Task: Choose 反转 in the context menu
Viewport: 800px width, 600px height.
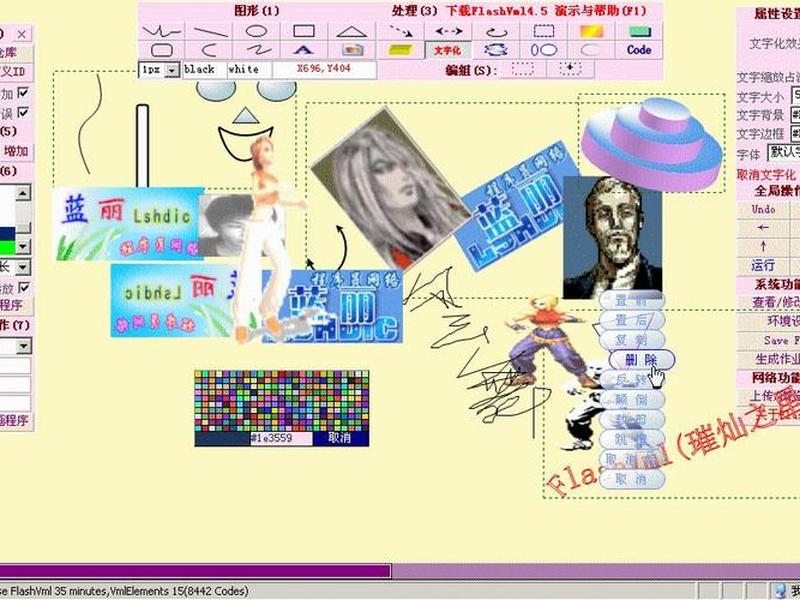Action: [x=632, y=380]
